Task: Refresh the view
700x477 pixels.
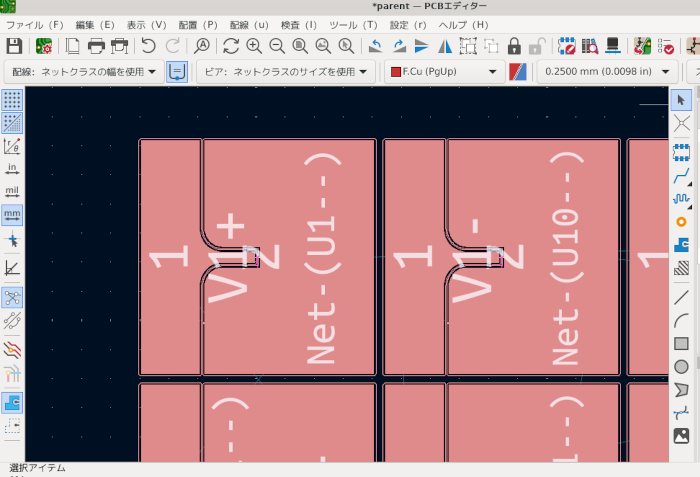Action: click(x=231, y=46)
